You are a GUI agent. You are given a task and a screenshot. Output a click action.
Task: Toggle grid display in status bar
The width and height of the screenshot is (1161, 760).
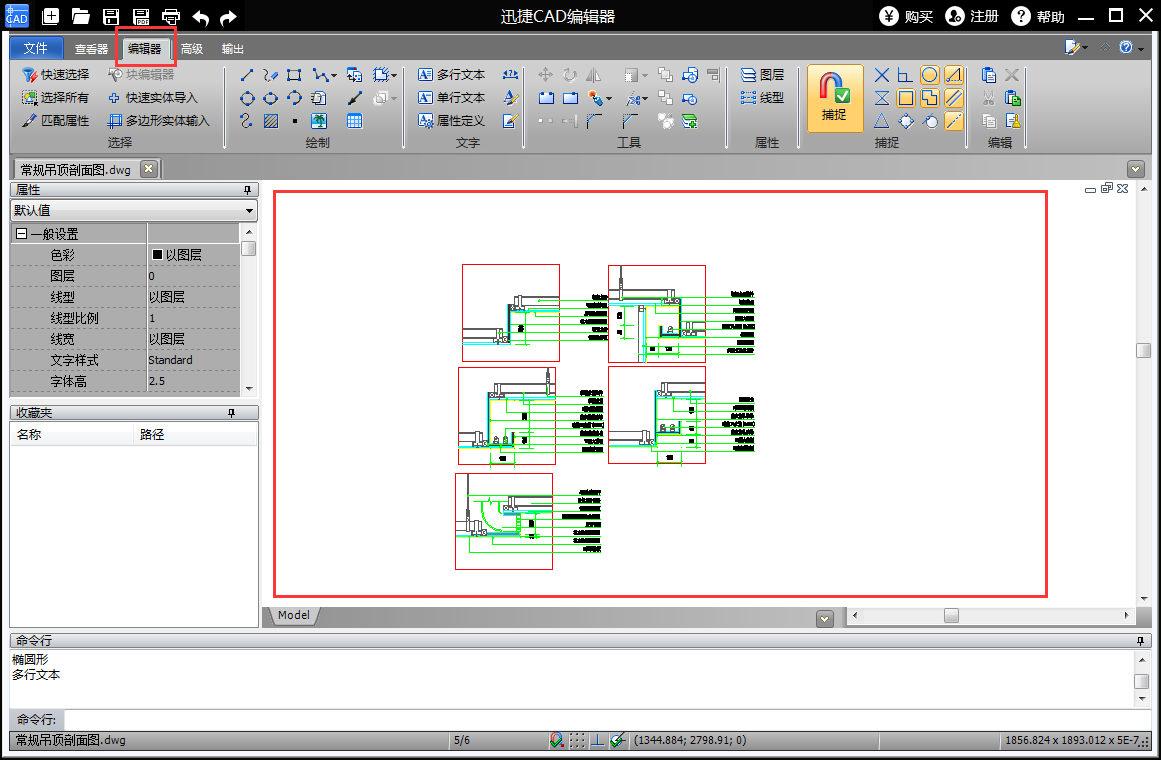577,741
